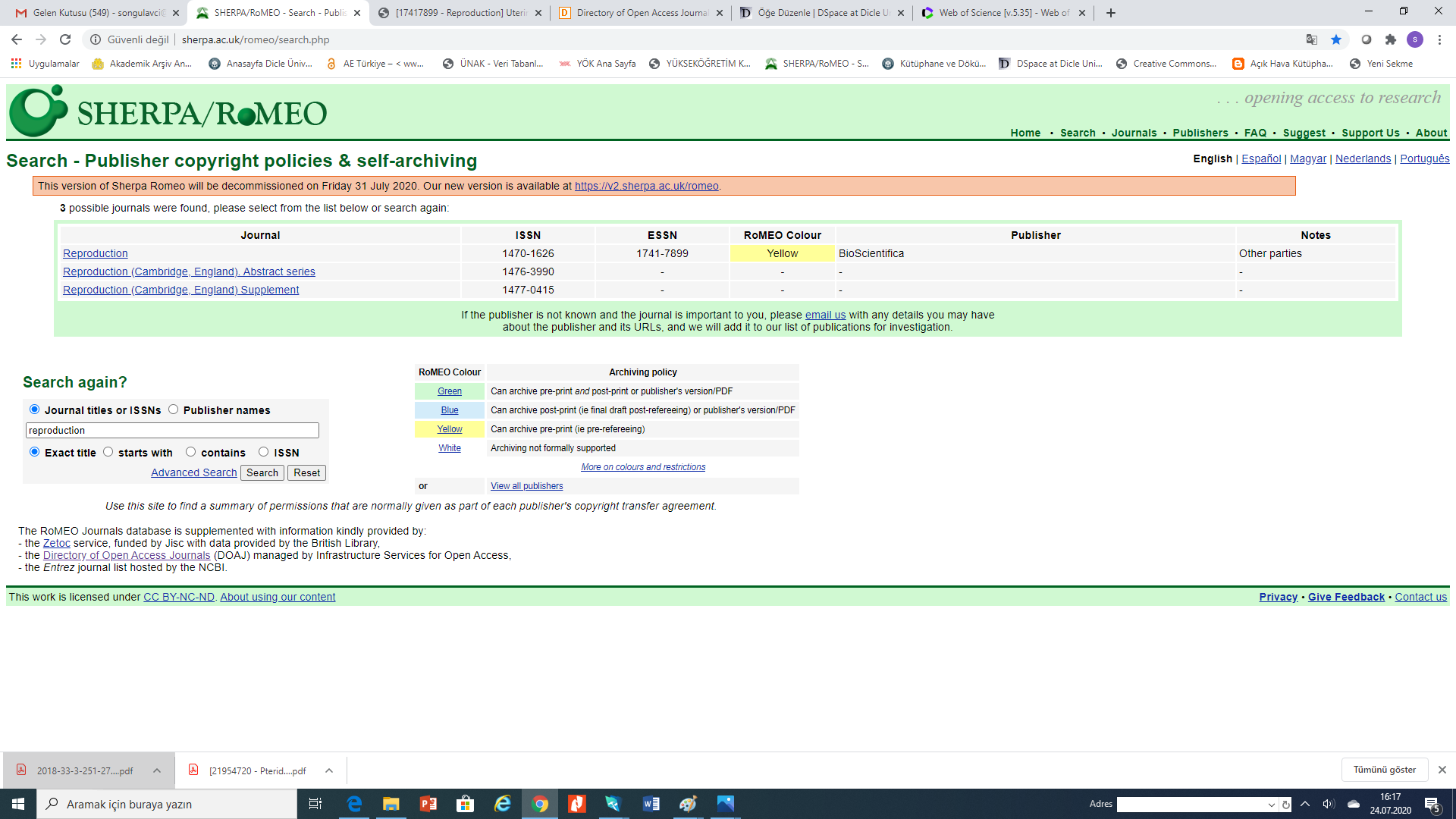This screenshot has height=819, width=1456.
Task: Open the Chrome extensions puzzle icon
Action: [1391, 39]
